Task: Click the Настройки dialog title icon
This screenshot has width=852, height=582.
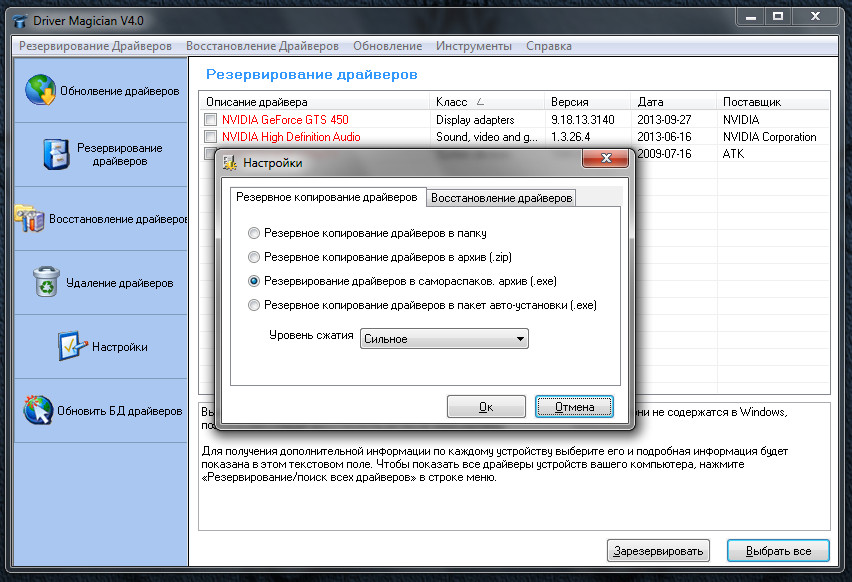Action: (230, 162)
